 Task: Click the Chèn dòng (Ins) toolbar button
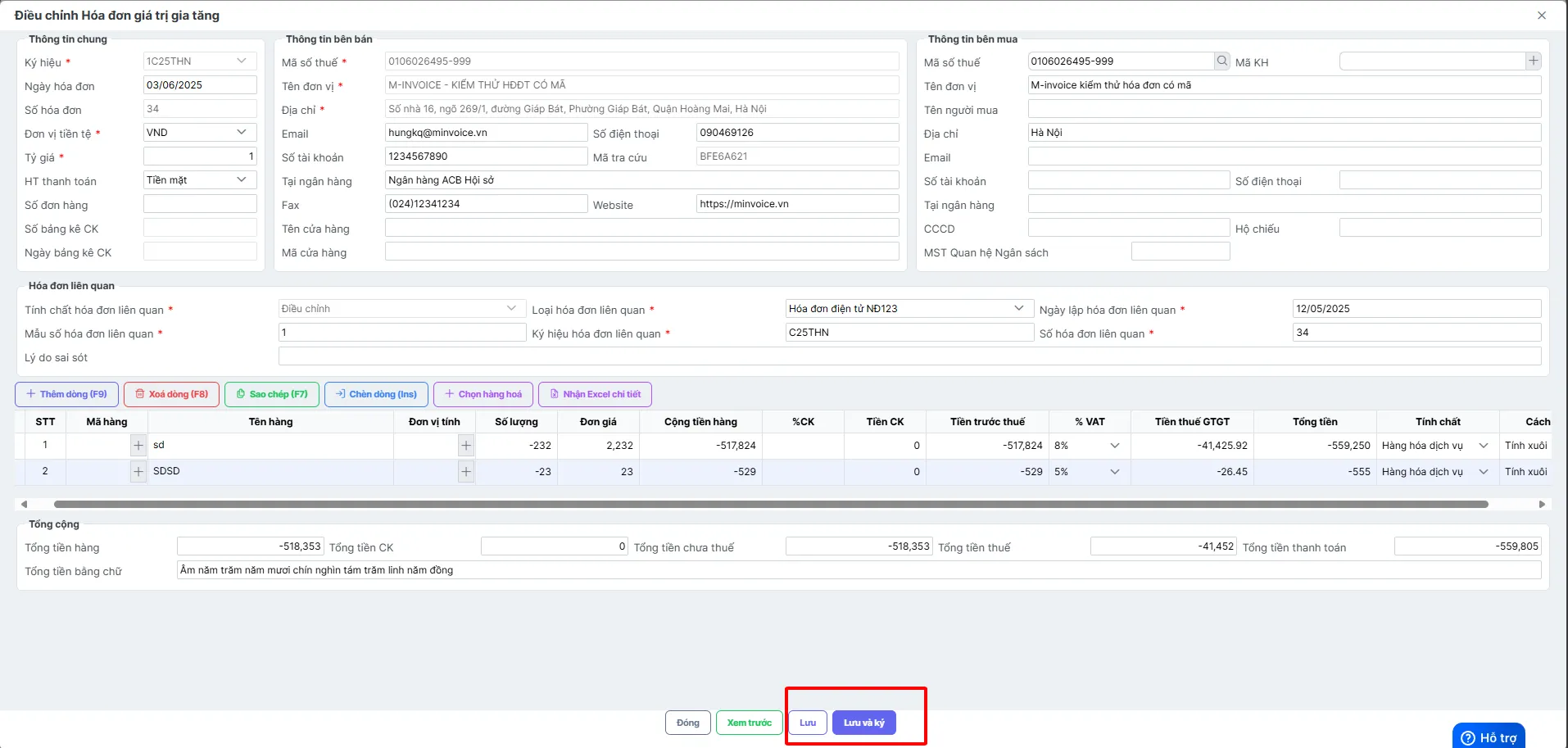[x=376, y=394]
